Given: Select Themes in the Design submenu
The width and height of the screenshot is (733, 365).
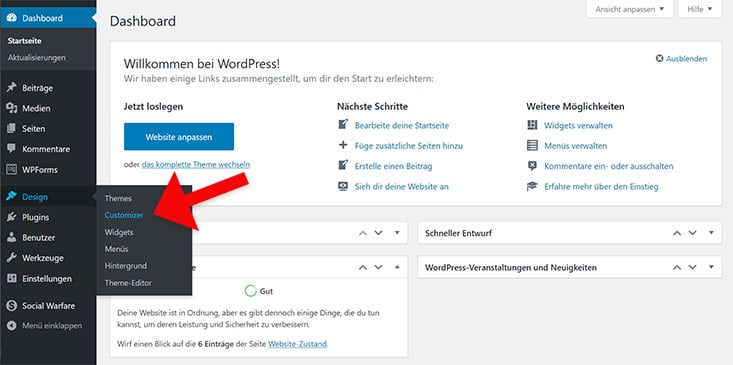Looking at the screenshot, I should click(118, 198).
